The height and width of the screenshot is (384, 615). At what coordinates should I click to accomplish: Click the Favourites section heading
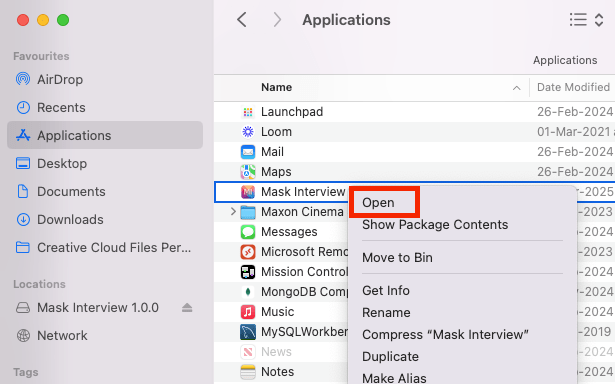pyautogui.click(x=41, y=56)
